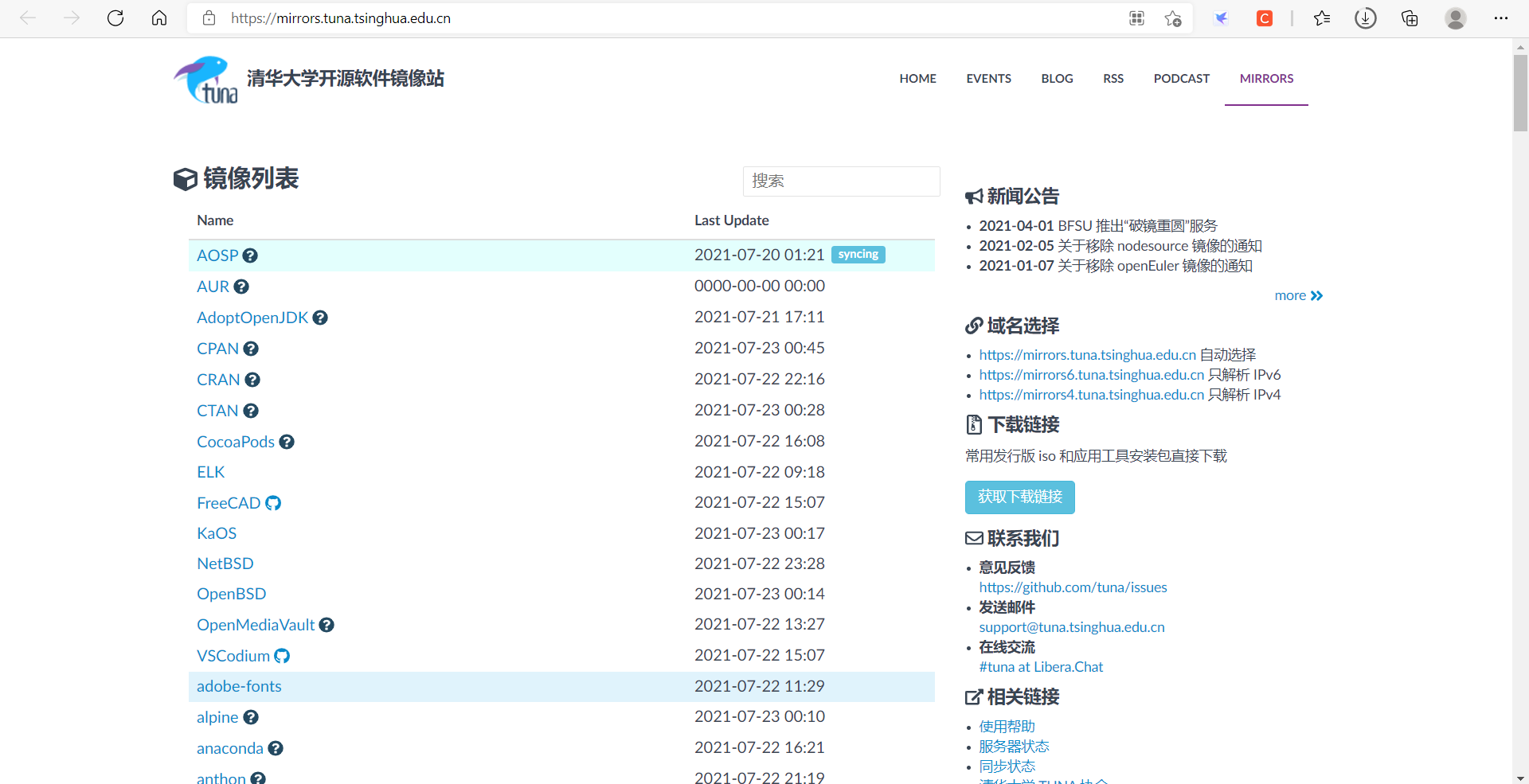Click the 获取下载链接 button
This screenshot has height=784, width=1529.
1019,497
